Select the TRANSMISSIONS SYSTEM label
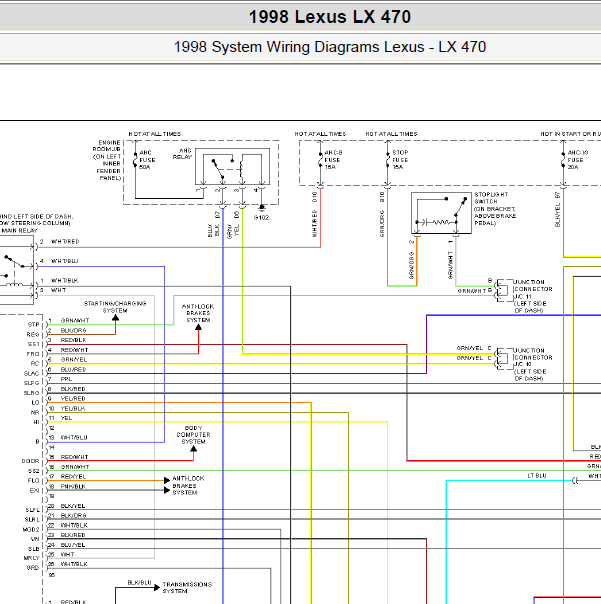 (187, 587)
